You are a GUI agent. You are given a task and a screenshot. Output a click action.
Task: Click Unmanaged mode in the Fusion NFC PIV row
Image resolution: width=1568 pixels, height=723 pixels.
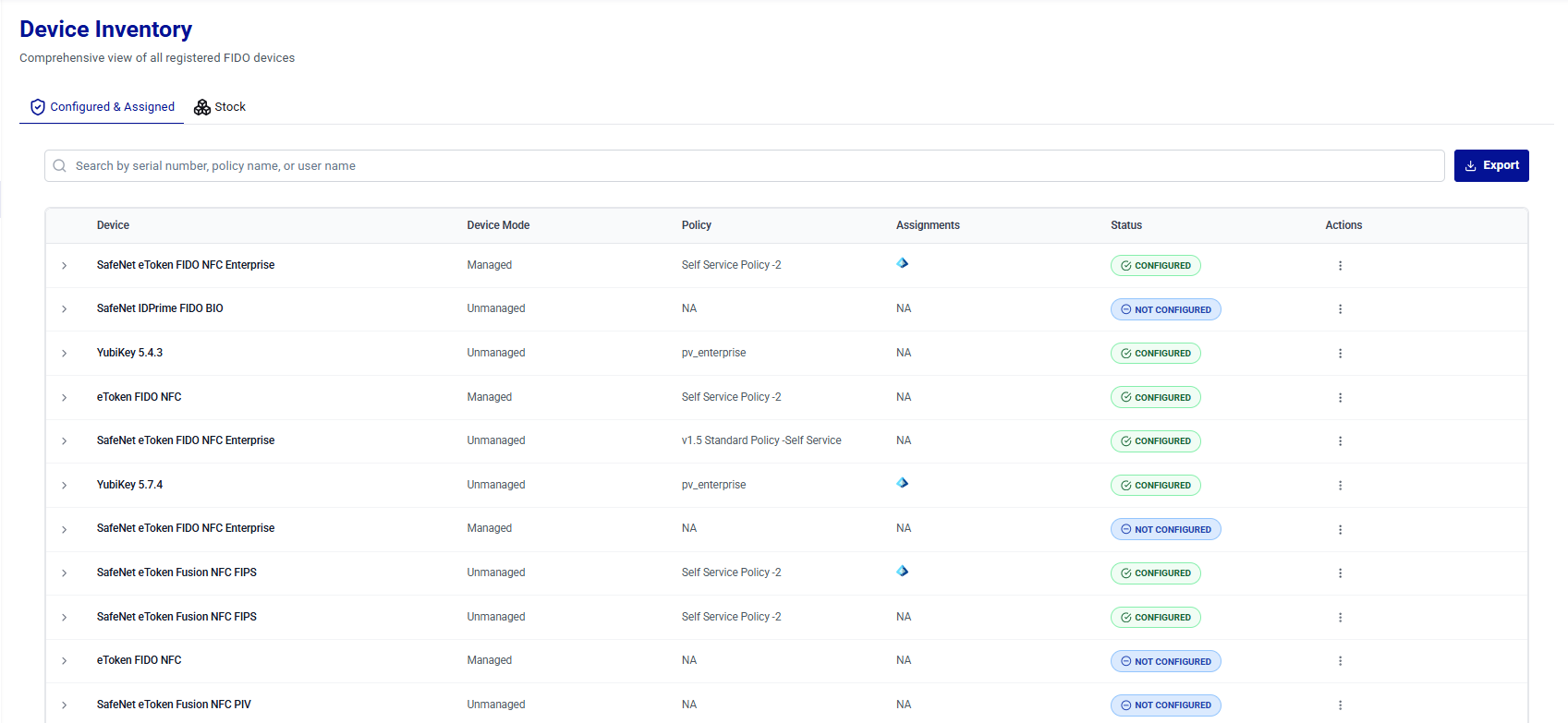(x=496, y=705)
